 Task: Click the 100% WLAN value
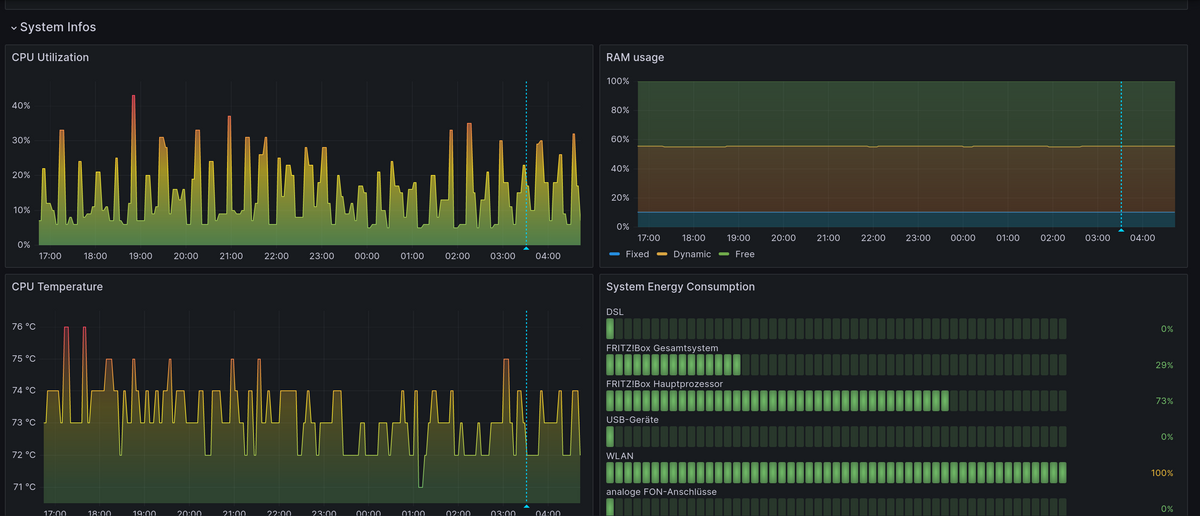point(1162,473)
